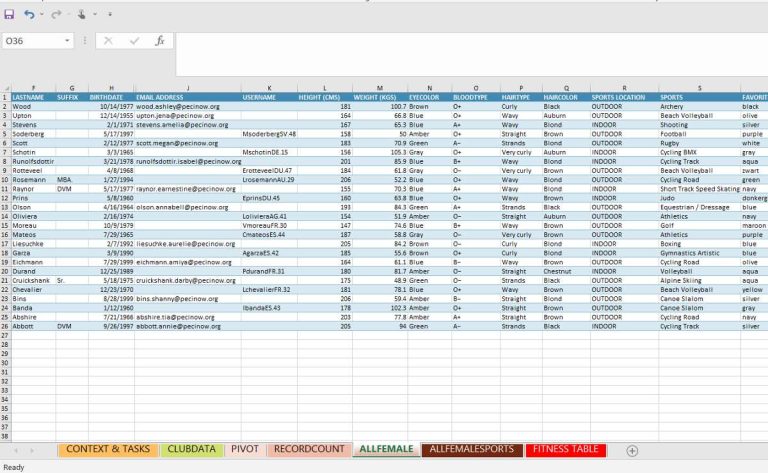Click the Undo arrow icon
Screen dimensions: 768x473
(28, 15)
